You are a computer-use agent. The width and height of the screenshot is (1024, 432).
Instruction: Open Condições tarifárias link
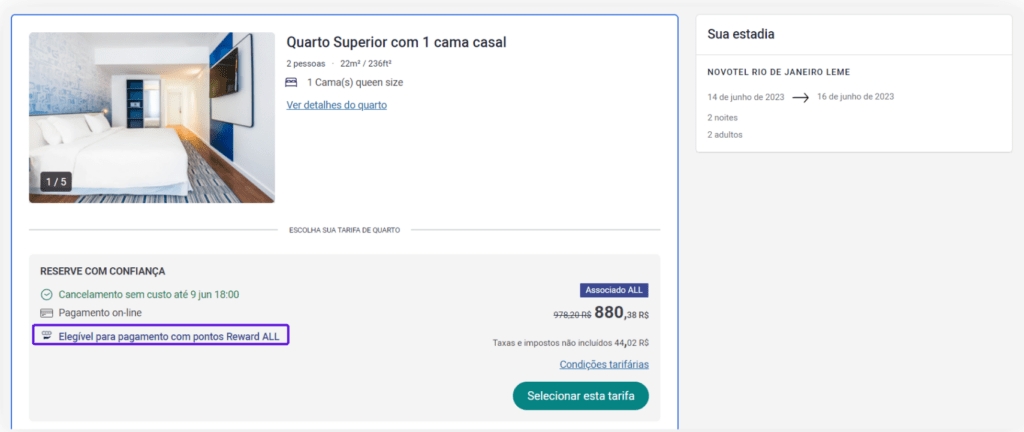604,365
